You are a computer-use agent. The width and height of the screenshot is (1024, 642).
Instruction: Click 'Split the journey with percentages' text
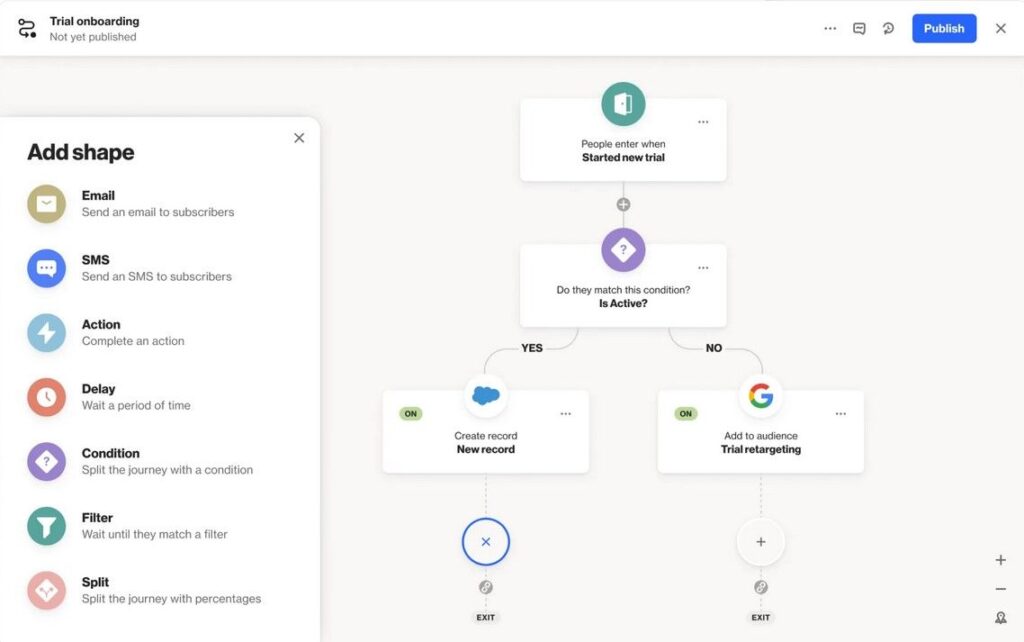click(x=171, y=599)
